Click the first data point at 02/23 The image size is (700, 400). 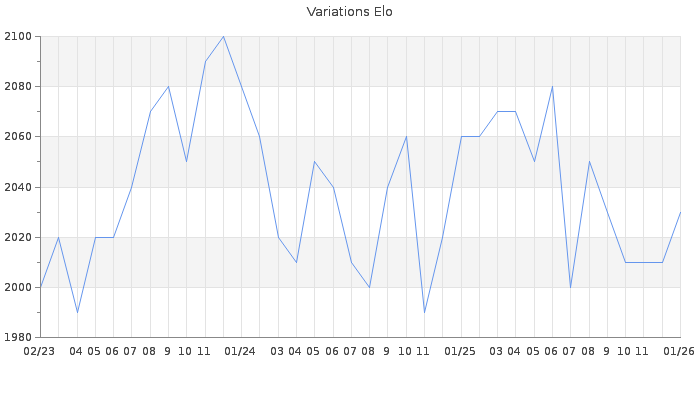(40, 287)
